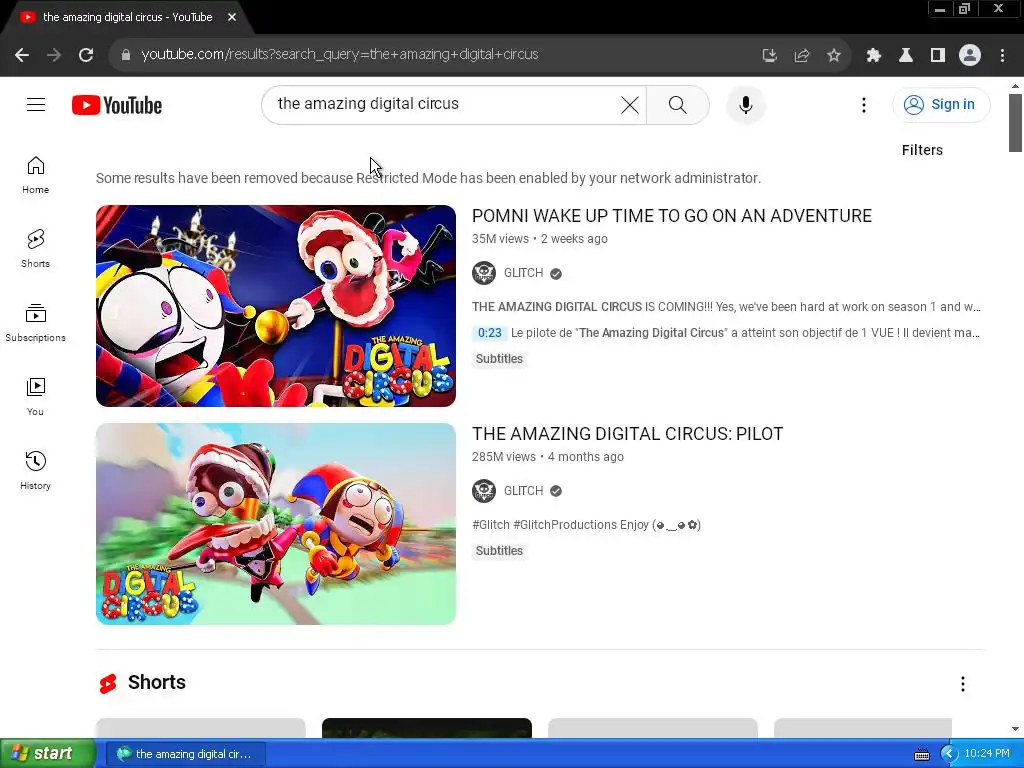Open the Filters option
Viewport: 1024px width, 768px height.
922,150
